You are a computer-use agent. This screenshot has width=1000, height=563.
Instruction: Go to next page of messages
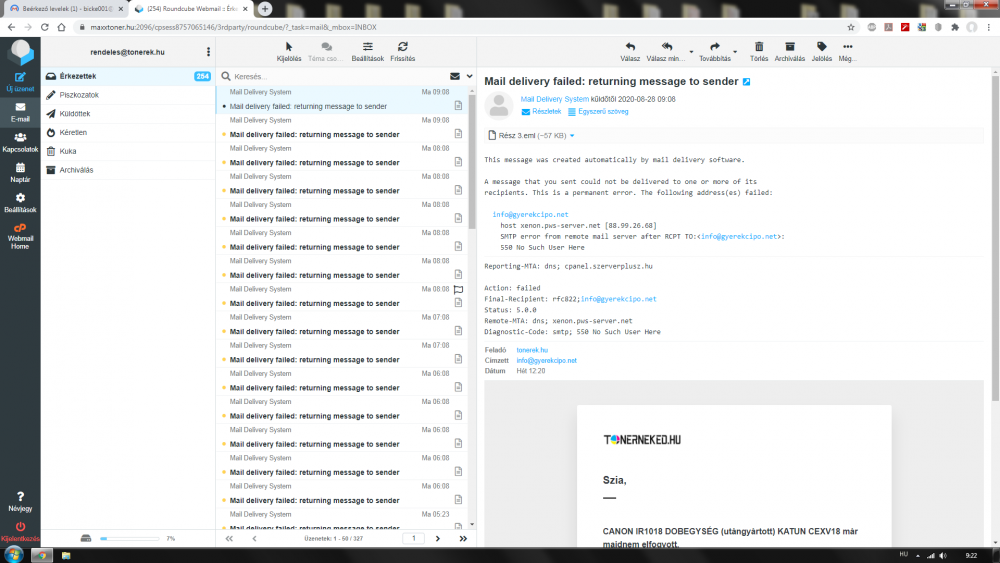(438, 539)
